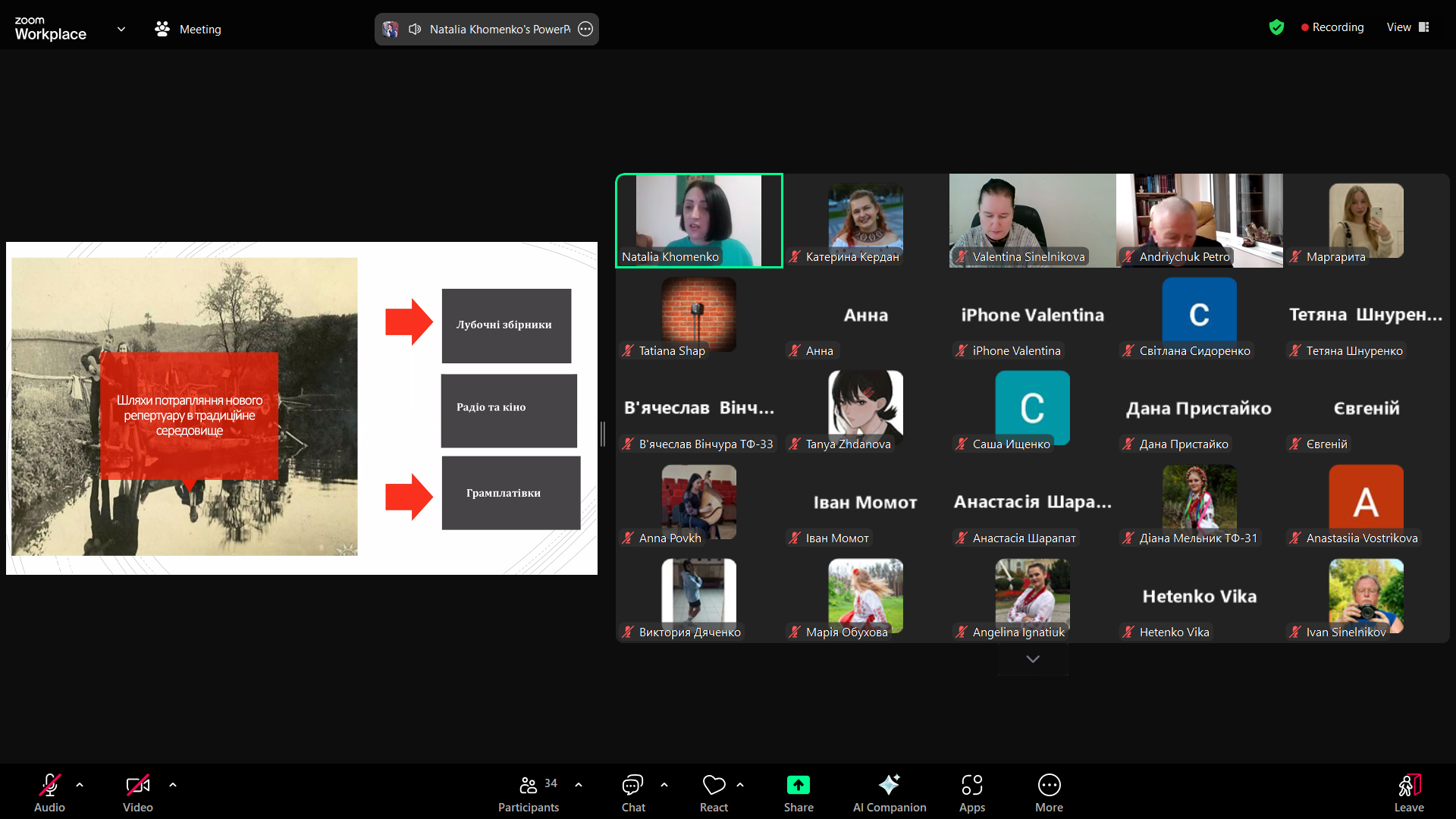Expand the Participants options caret
The width and height of the screenshot is (1456, 819).
579,785
